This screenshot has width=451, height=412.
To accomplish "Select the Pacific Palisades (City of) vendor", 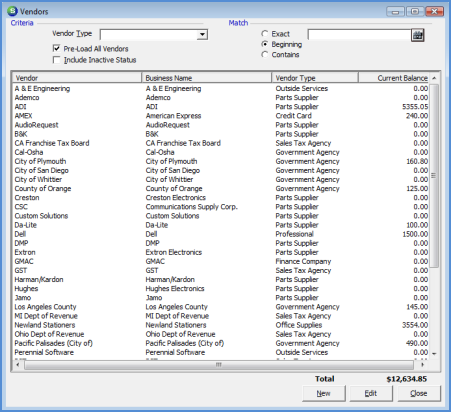I will pyautogui.click(x=221, y=343).
